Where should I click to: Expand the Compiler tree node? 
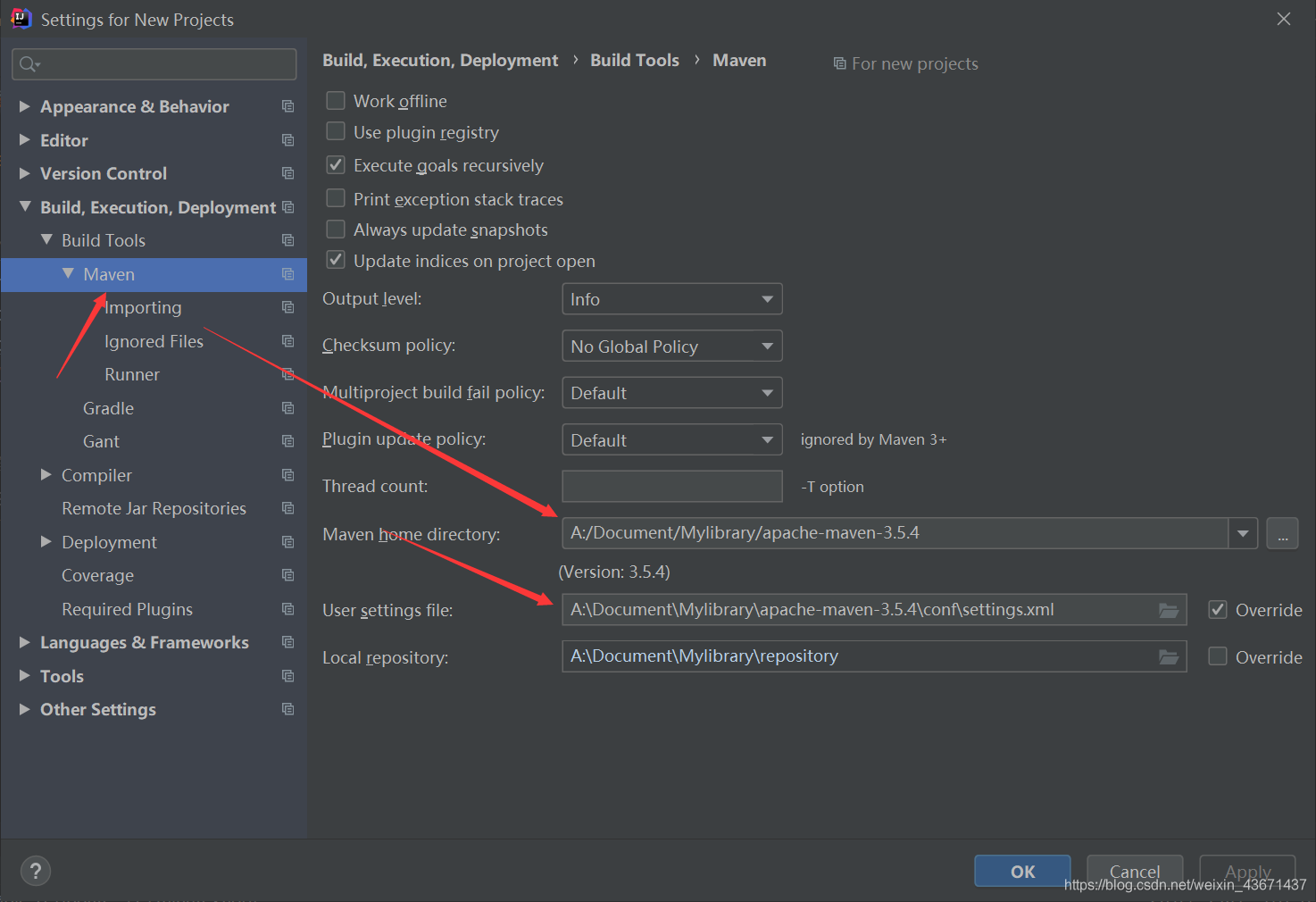click(x=46, y=474)
